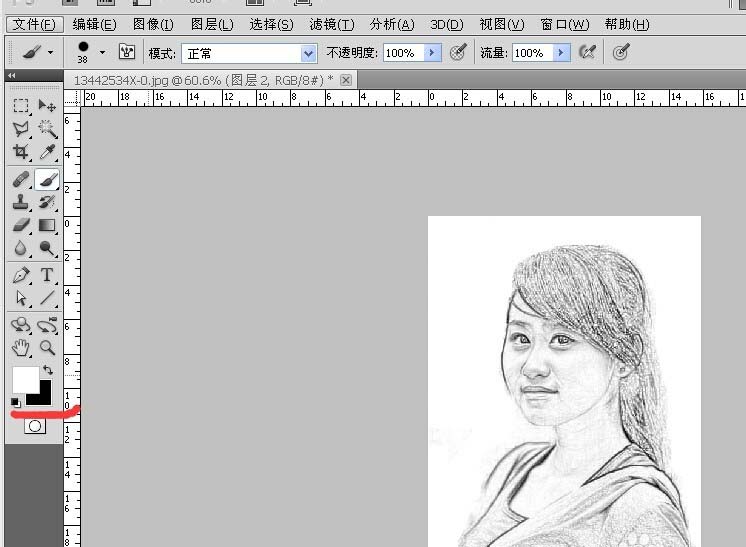Collapse the toolbox double-arrow
Screen dimensions: 746x547
tap(12, 75)
